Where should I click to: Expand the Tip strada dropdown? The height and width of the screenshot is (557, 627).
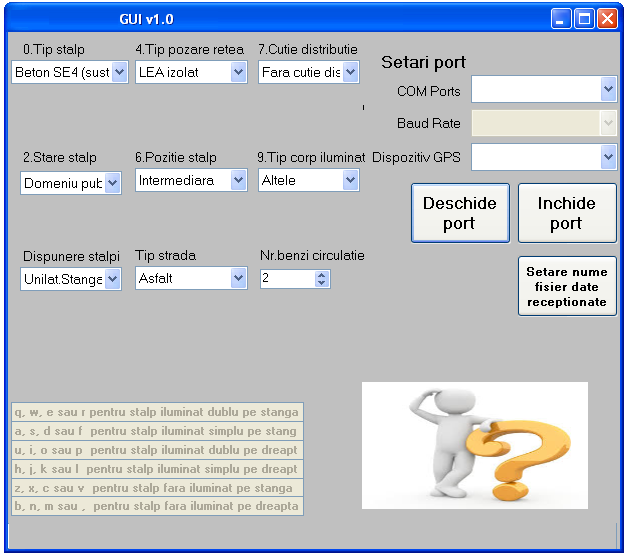[238, 279]
